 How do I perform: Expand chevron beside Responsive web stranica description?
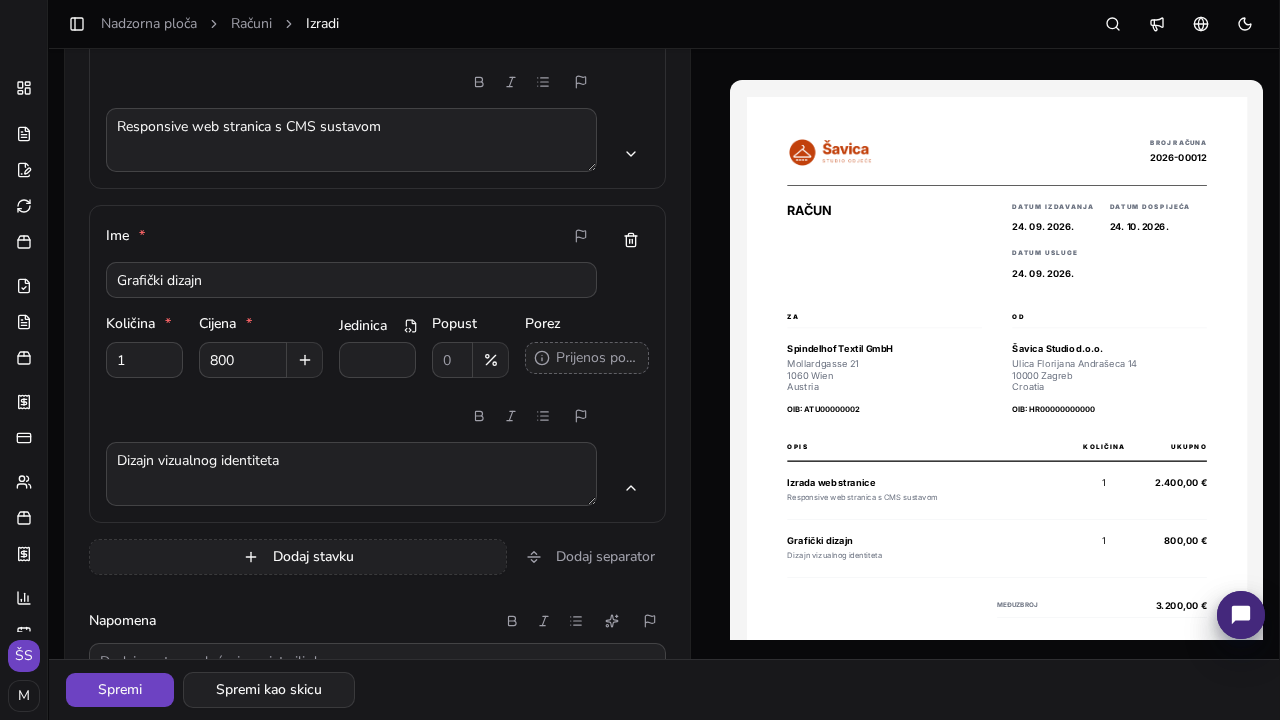click(631, 154)
